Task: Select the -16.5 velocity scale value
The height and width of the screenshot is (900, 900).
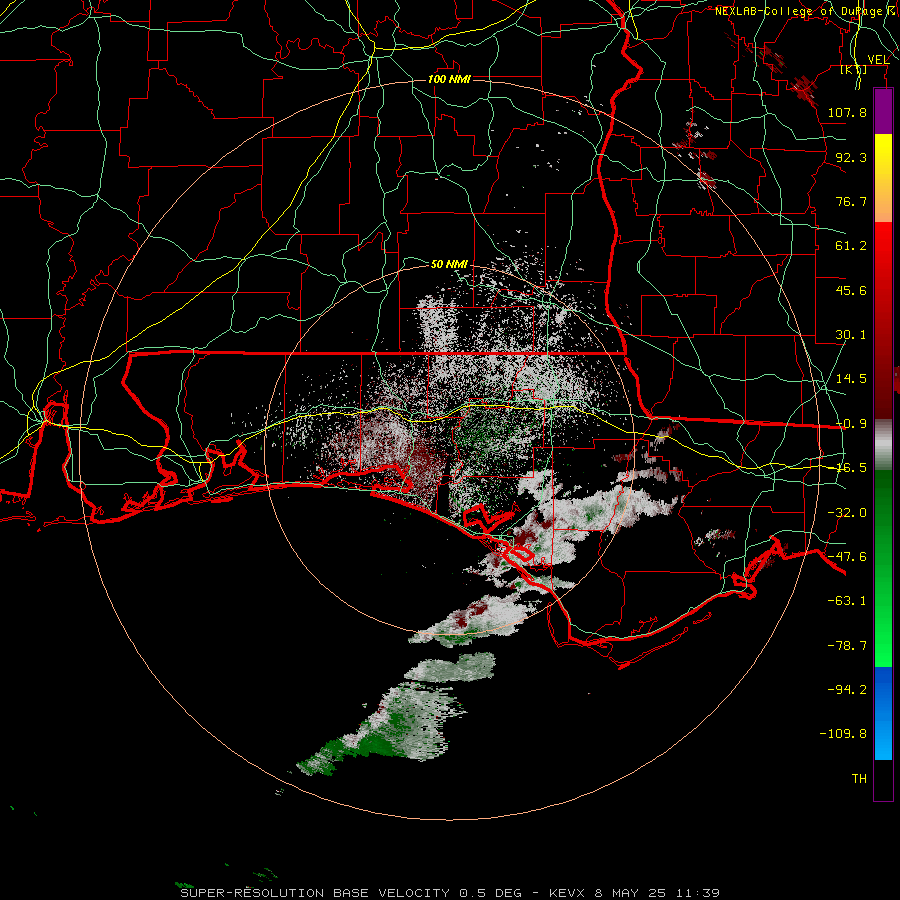Action: pos(851,468)
